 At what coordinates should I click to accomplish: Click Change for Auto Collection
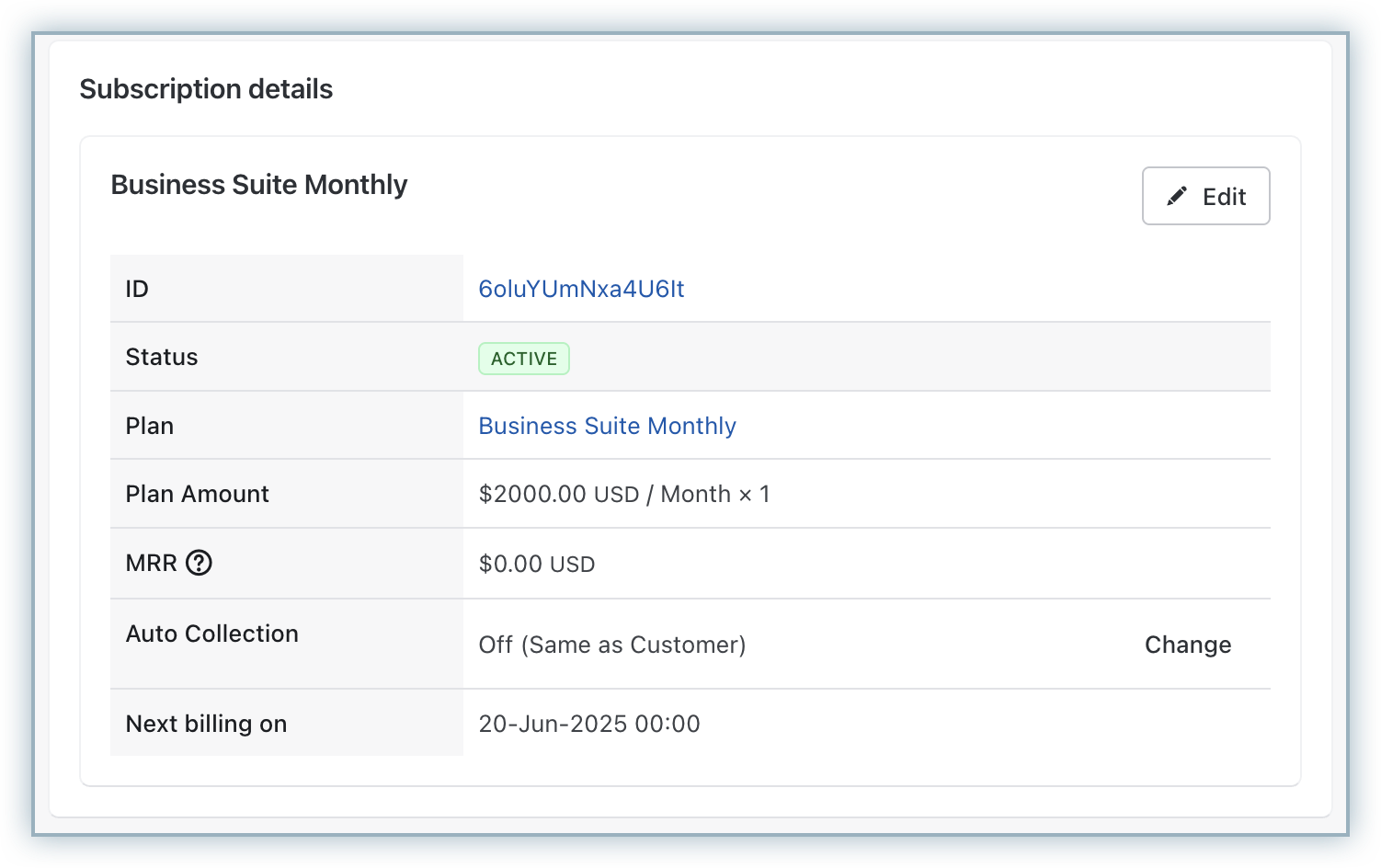(x=1187, y=645)
